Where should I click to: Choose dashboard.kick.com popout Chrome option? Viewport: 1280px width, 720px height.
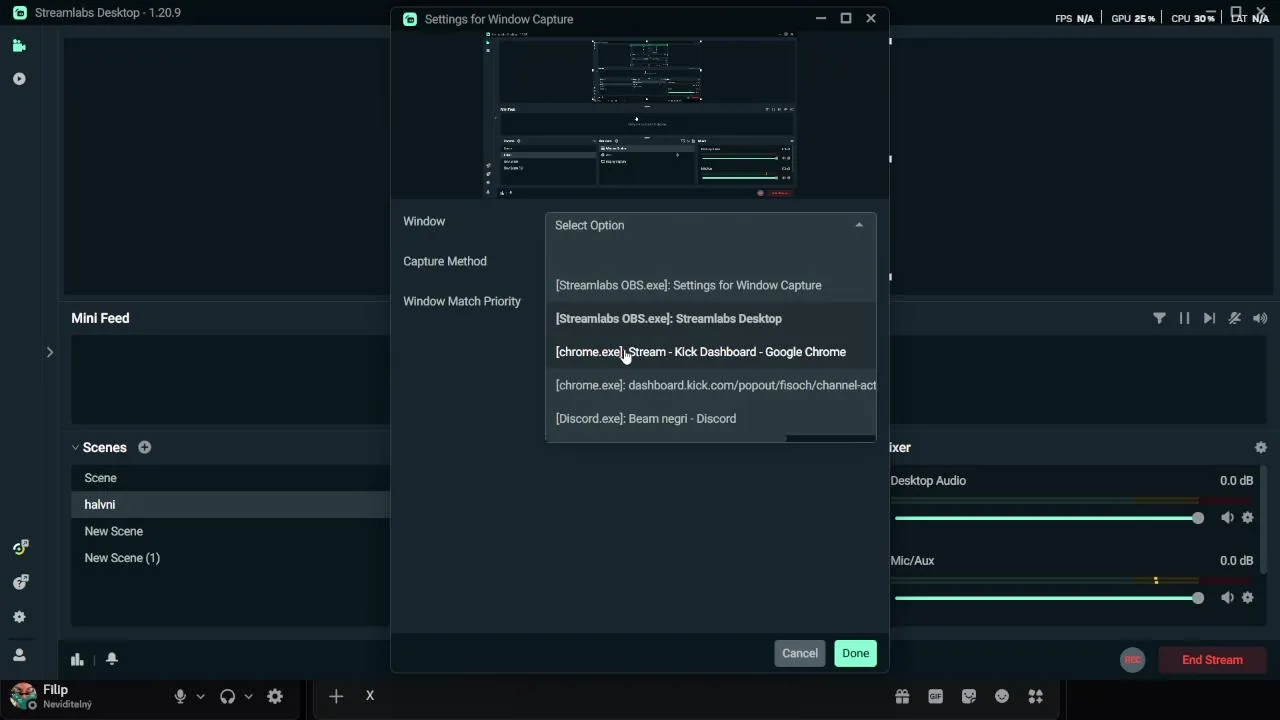tap(710, 385)
